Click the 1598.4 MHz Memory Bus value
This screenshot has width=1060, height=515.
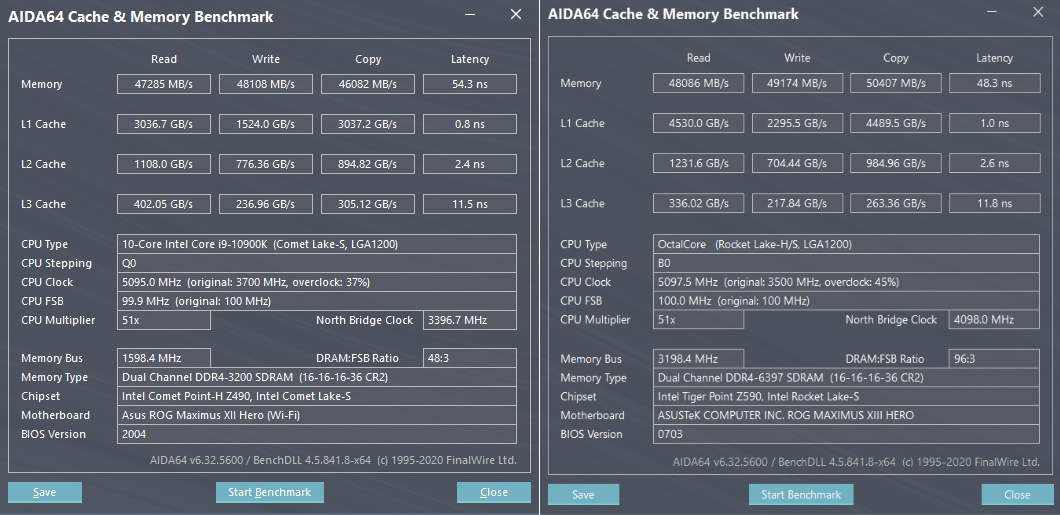(164, 358)
